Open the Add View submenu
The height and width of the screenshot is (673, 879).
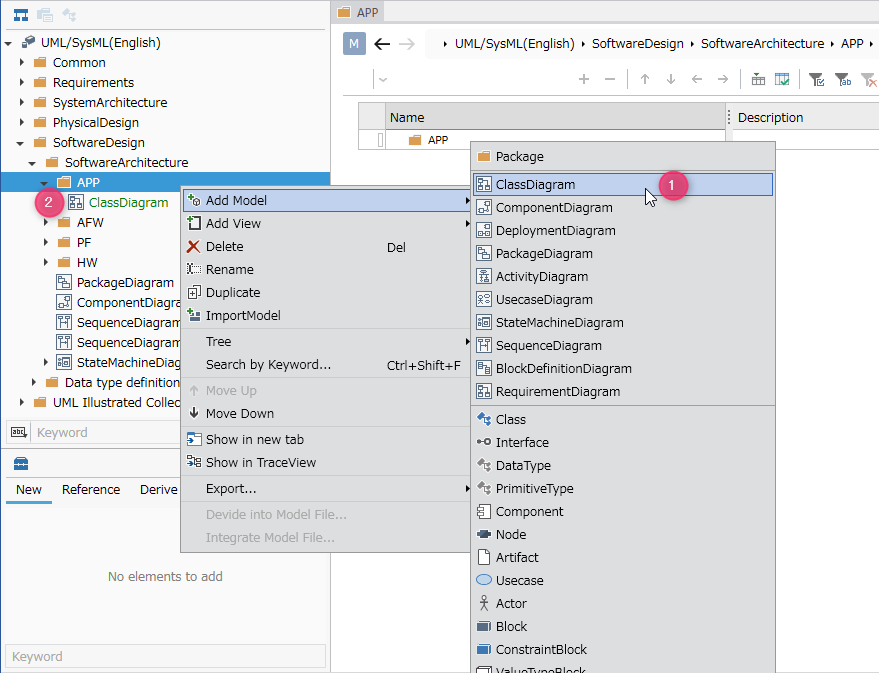tap(327, 223)
